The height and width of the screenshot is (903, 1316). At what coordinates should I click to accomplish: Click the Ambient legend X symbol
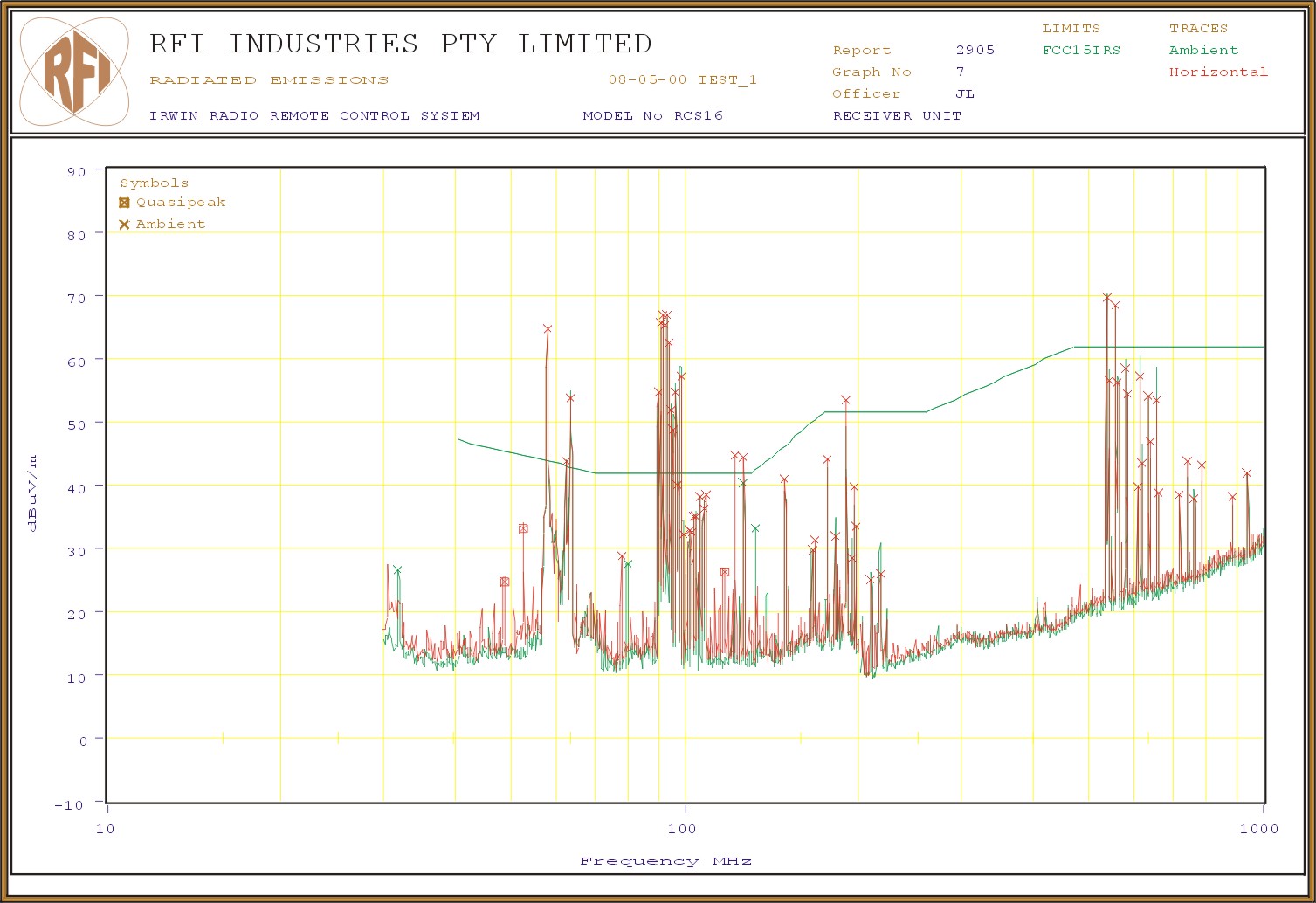124,224
